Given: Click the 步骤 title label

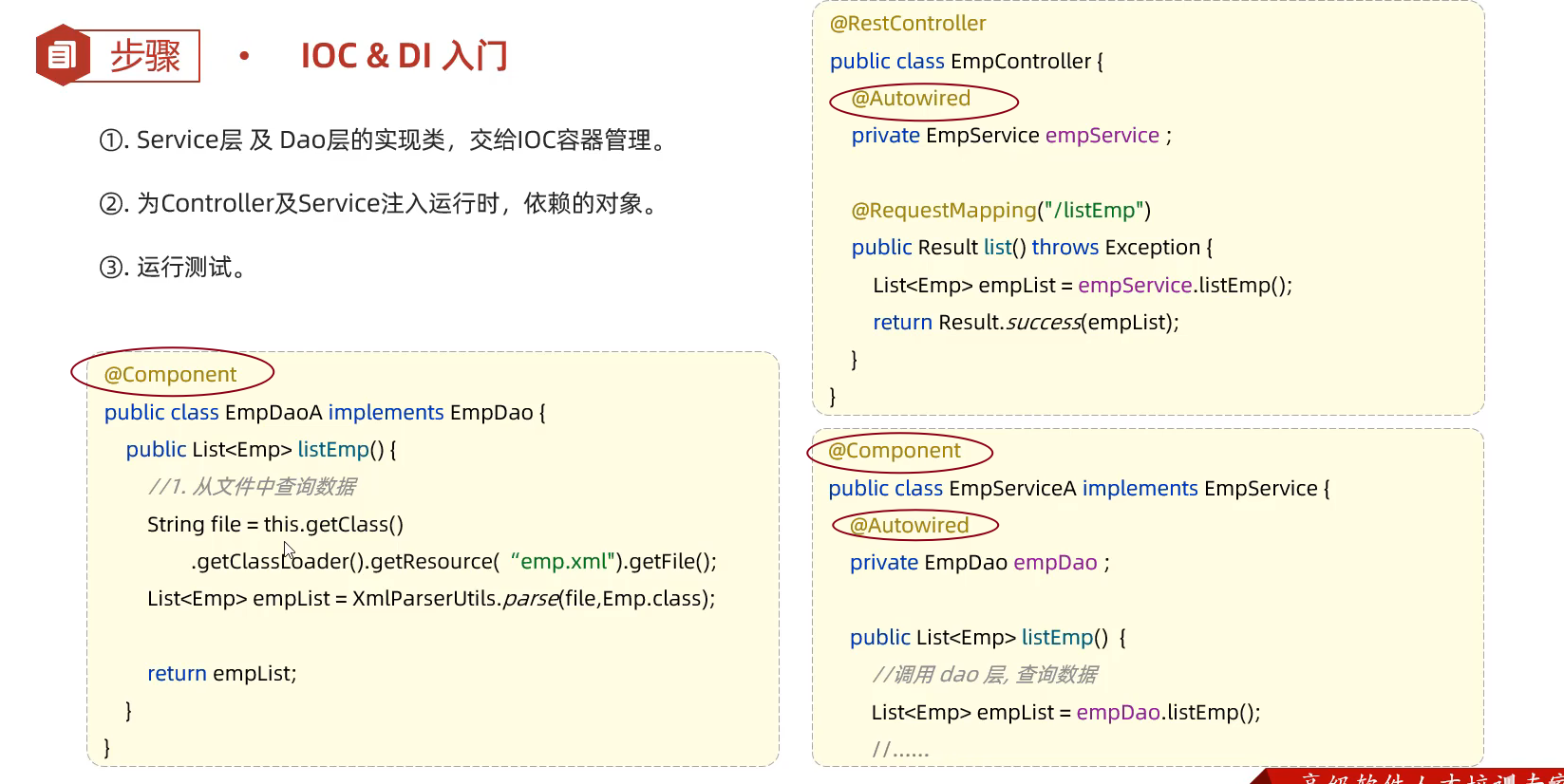Looking at the screenshot, I should coord(145,56).
